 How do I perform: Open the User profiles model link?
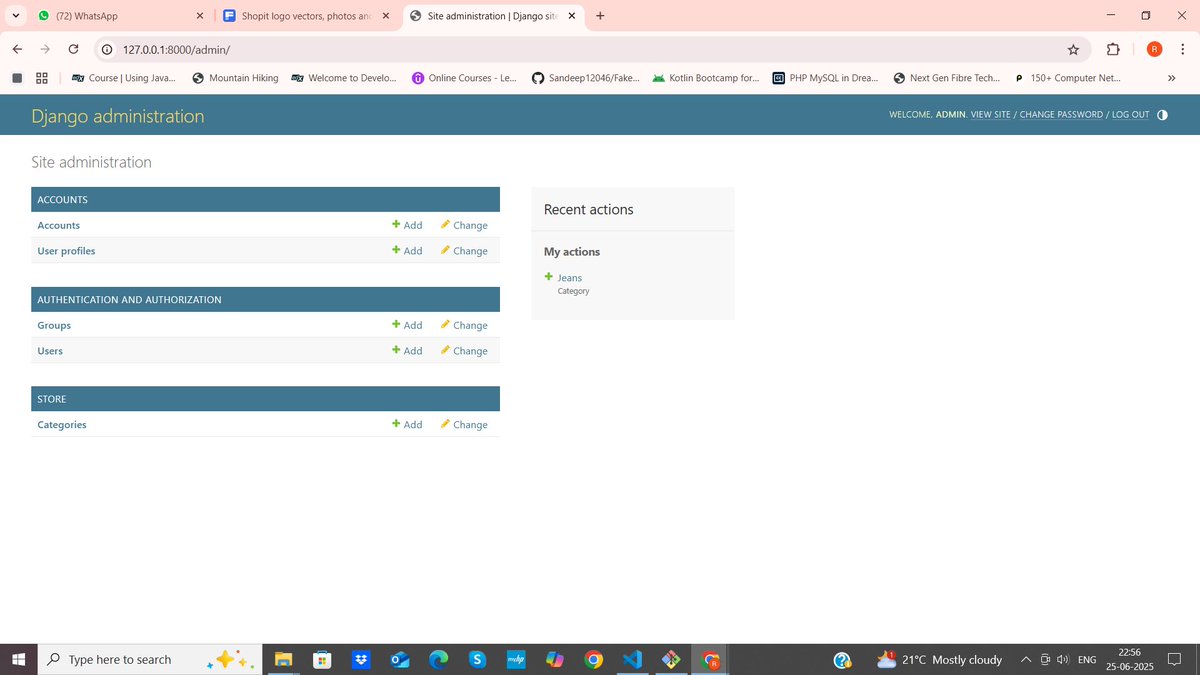66,251
